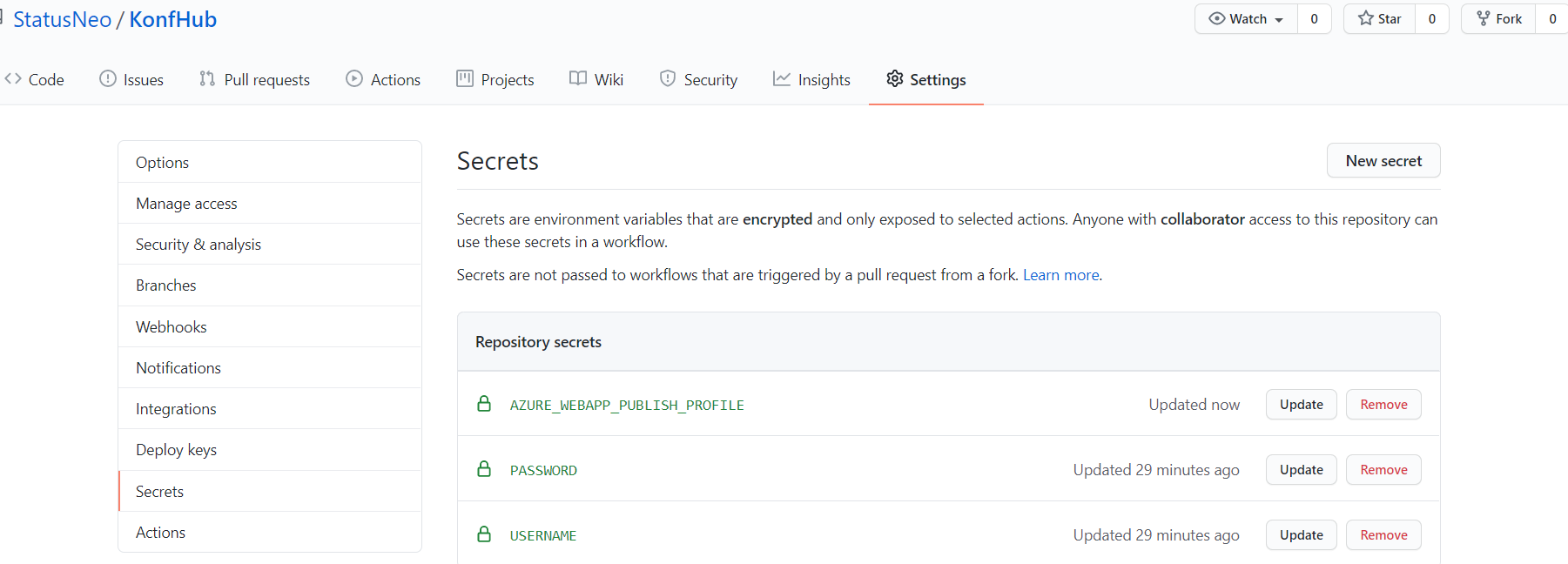
Task: Open the KonfHub repository link
Action: click(173, 19)
